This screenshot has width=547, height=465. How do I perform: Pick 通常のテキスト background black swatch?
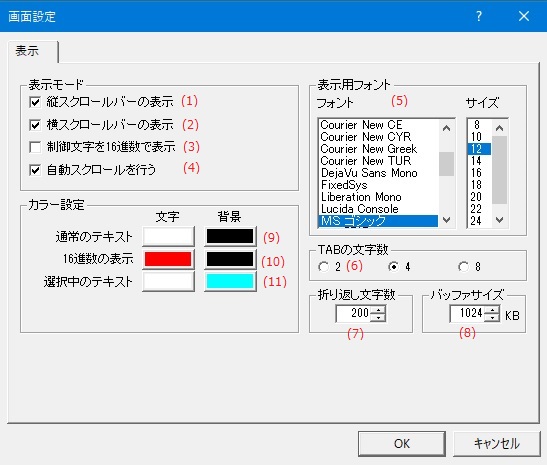(x=230, y=236)
